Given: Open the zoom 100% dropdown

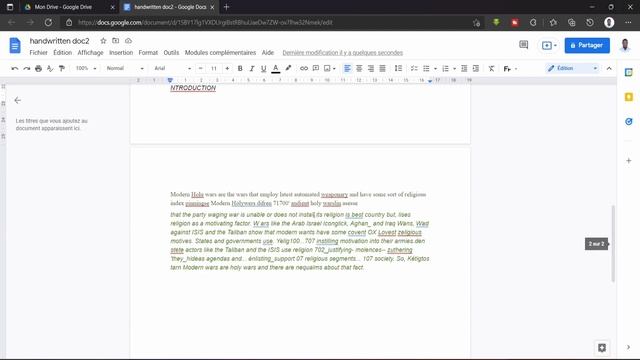Looking at the screenshot, I should coord(86,69).
